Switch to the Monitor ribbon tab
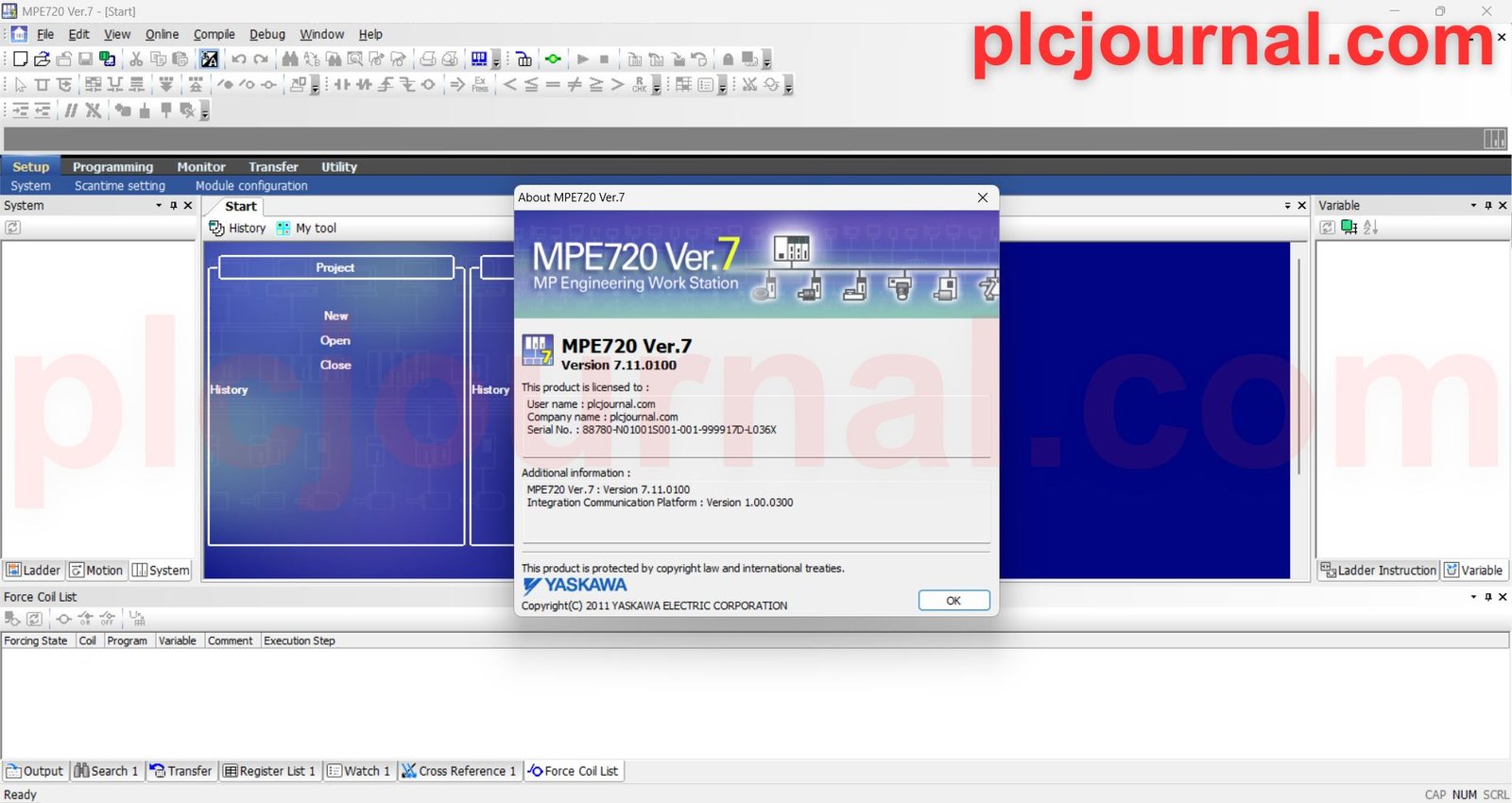Viewport: 1512px width, 803px height. pos(201,166)
